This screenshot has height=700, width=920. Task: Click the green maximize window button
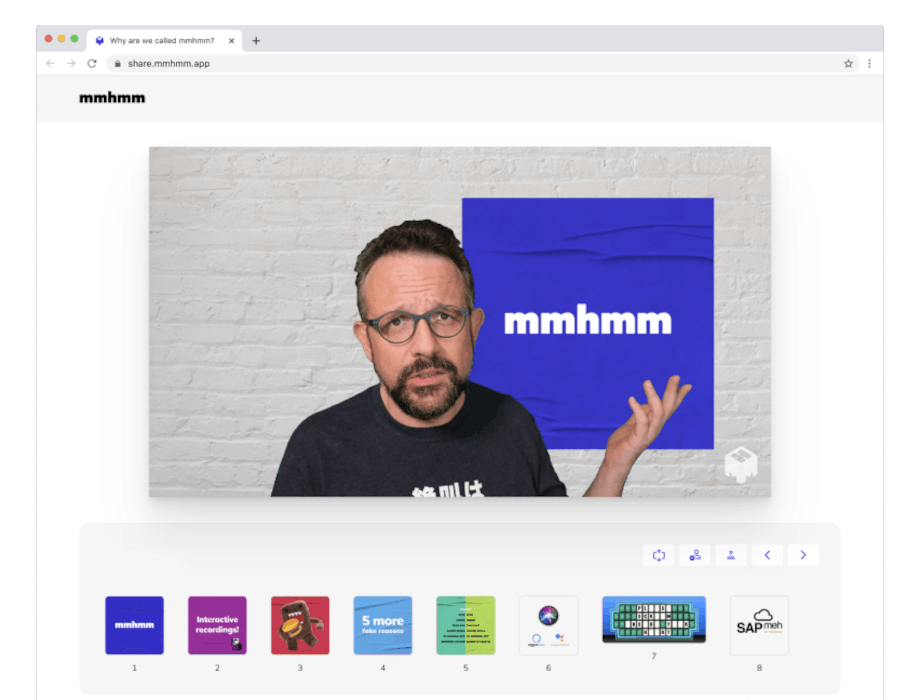[75, 39]
